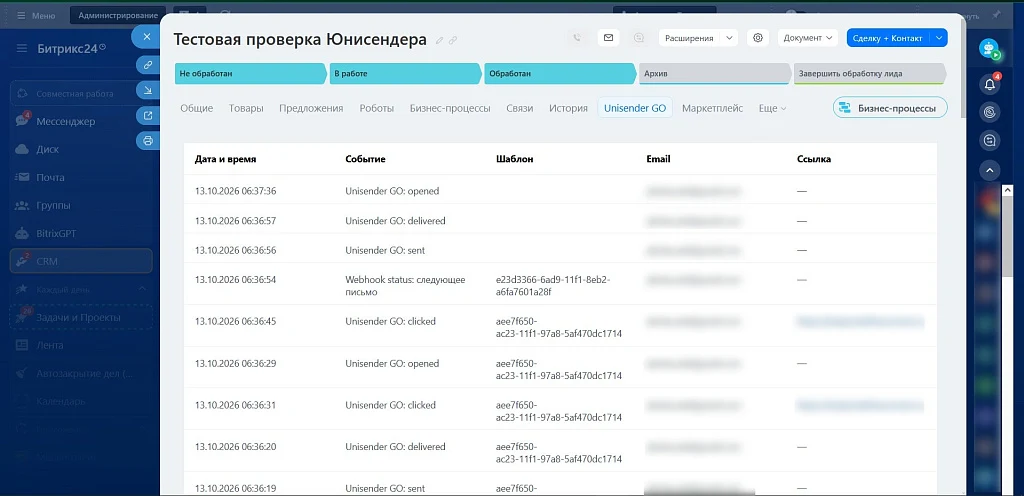
Task: Open the BitrixGPT copilot robot icon
Action: pos(989,50)
